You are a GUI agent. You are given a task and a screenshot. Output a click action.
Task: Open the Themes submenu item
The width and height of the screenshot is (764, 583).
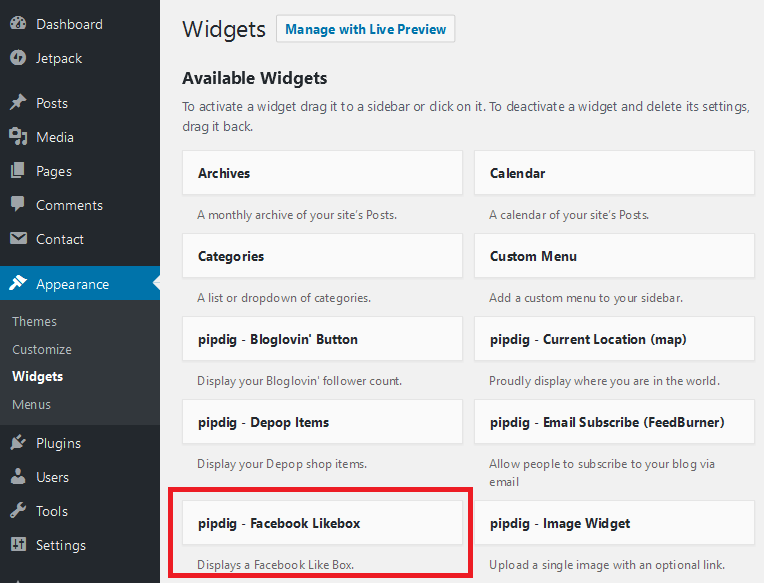point(35,321)
